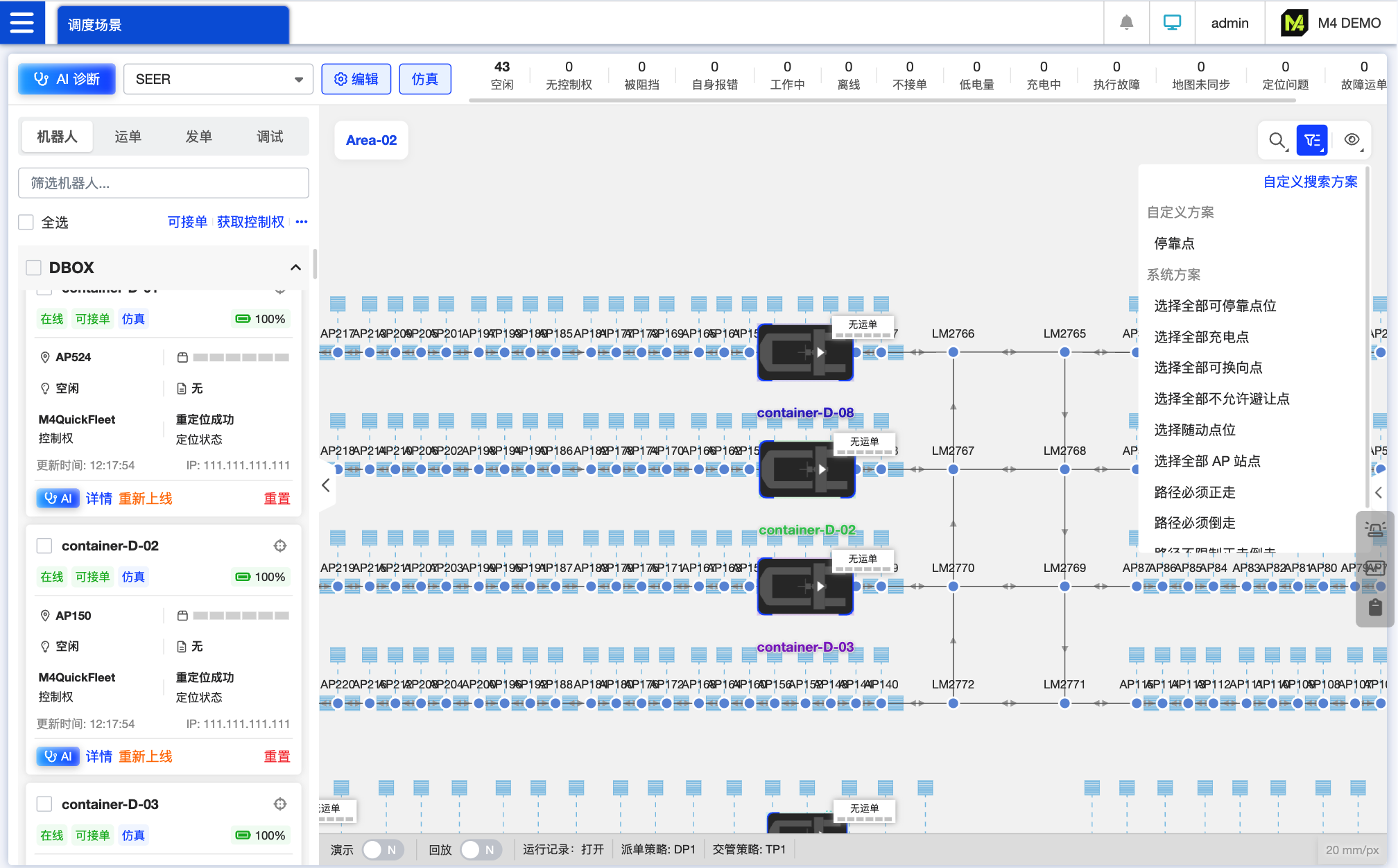1398x868 pixels.
Task: Check the 全选 select-all checkbox
Action: pos(26,223)
